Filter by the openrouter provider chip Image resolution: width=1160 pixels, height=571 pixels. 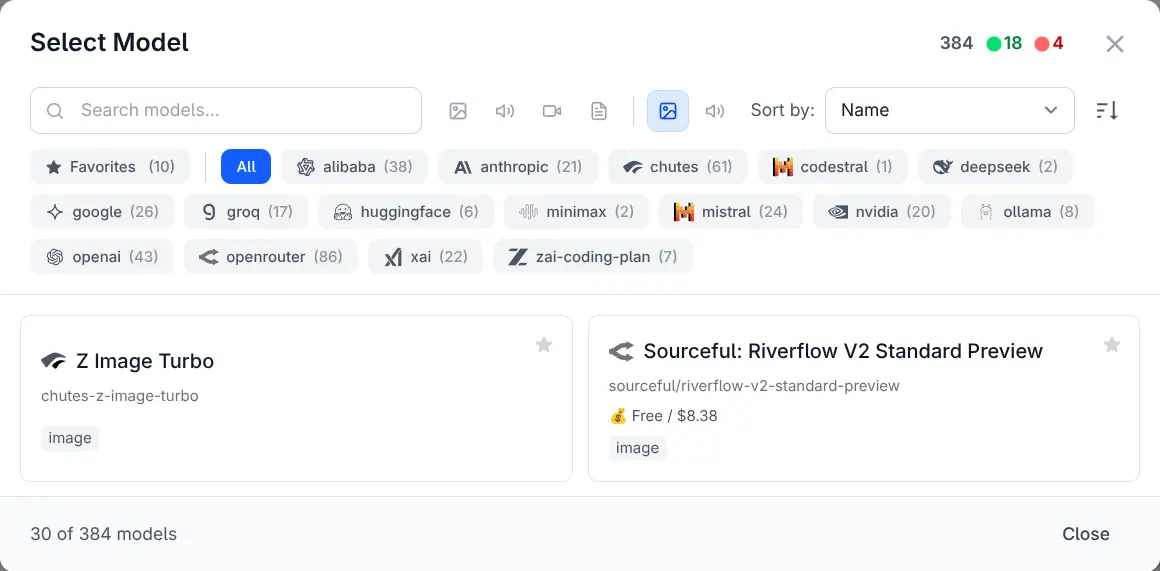click(x=270, y=257)
